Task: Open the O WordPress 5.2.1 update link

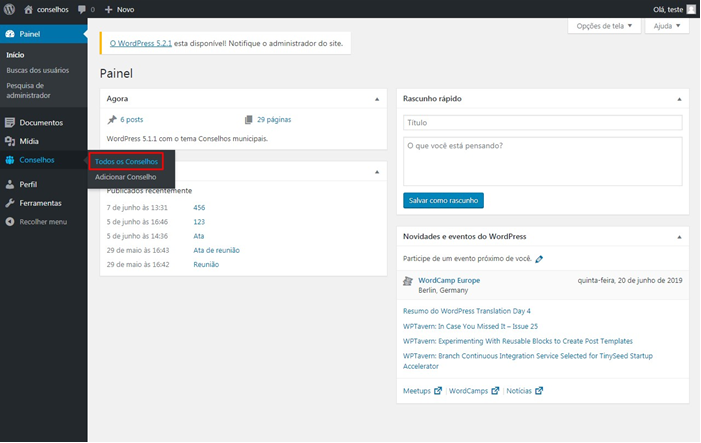Action: click(141, 43)
